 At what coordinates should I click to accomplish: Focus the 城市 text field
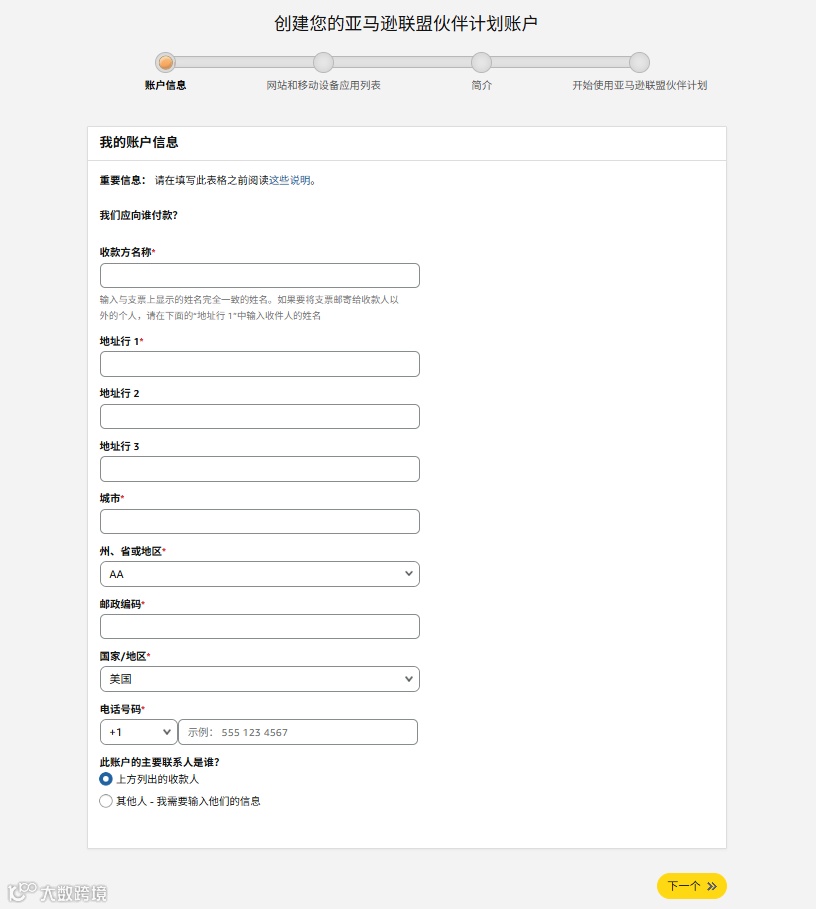click(x=260, y=522)
